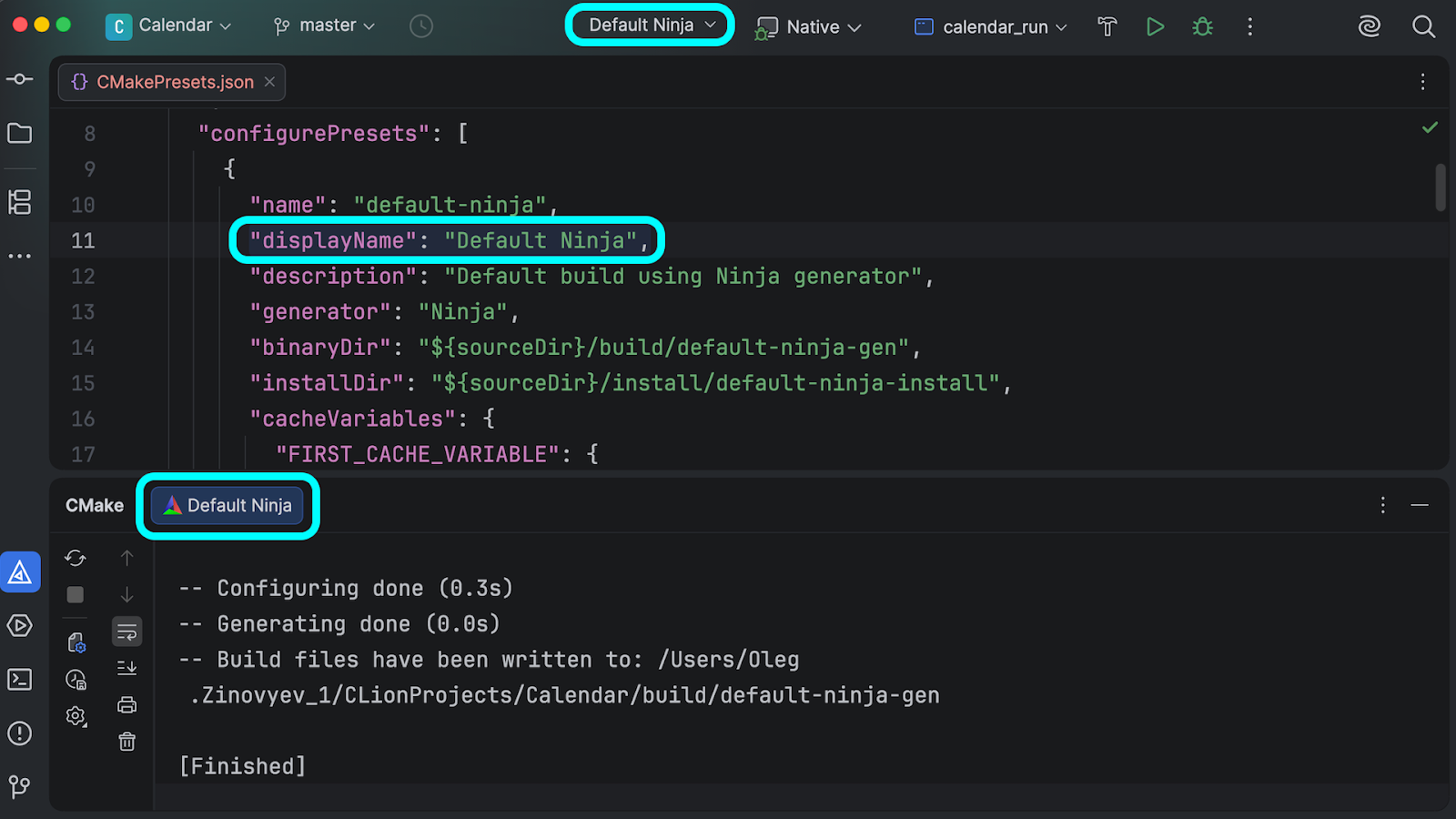Screen dimensions: 1456x819
Task: Open the Default Ninja profile dropdown
Action: click(x=650, y=25)
